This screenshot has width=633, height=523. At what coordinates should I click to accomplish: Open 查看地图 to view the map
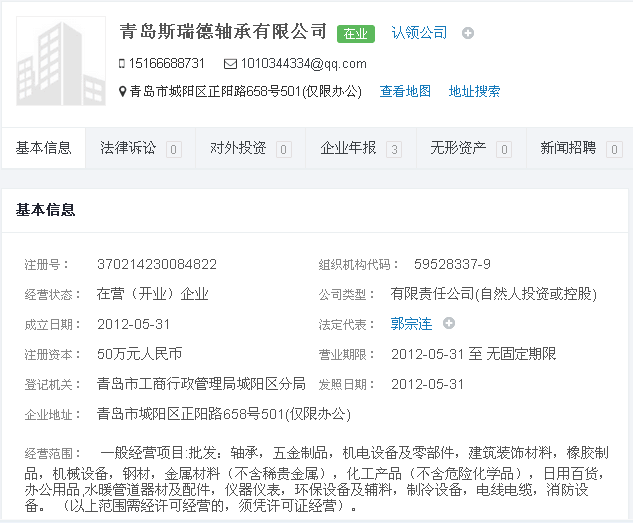pos(405,91)
